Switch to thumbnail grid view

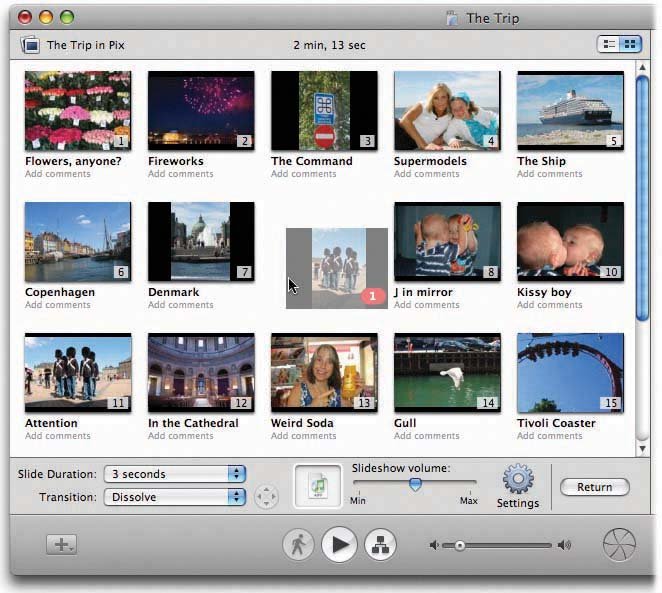click(x=630, y=44)
